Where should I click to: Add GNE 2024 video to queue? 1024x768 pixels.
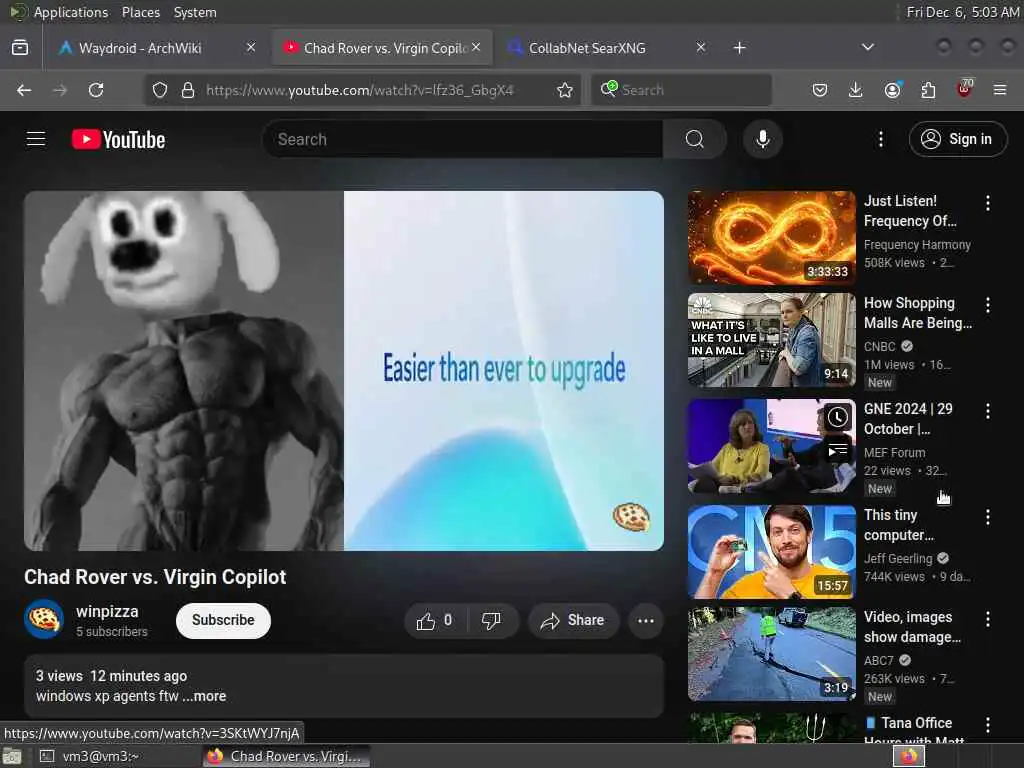(x=837, y=451)
